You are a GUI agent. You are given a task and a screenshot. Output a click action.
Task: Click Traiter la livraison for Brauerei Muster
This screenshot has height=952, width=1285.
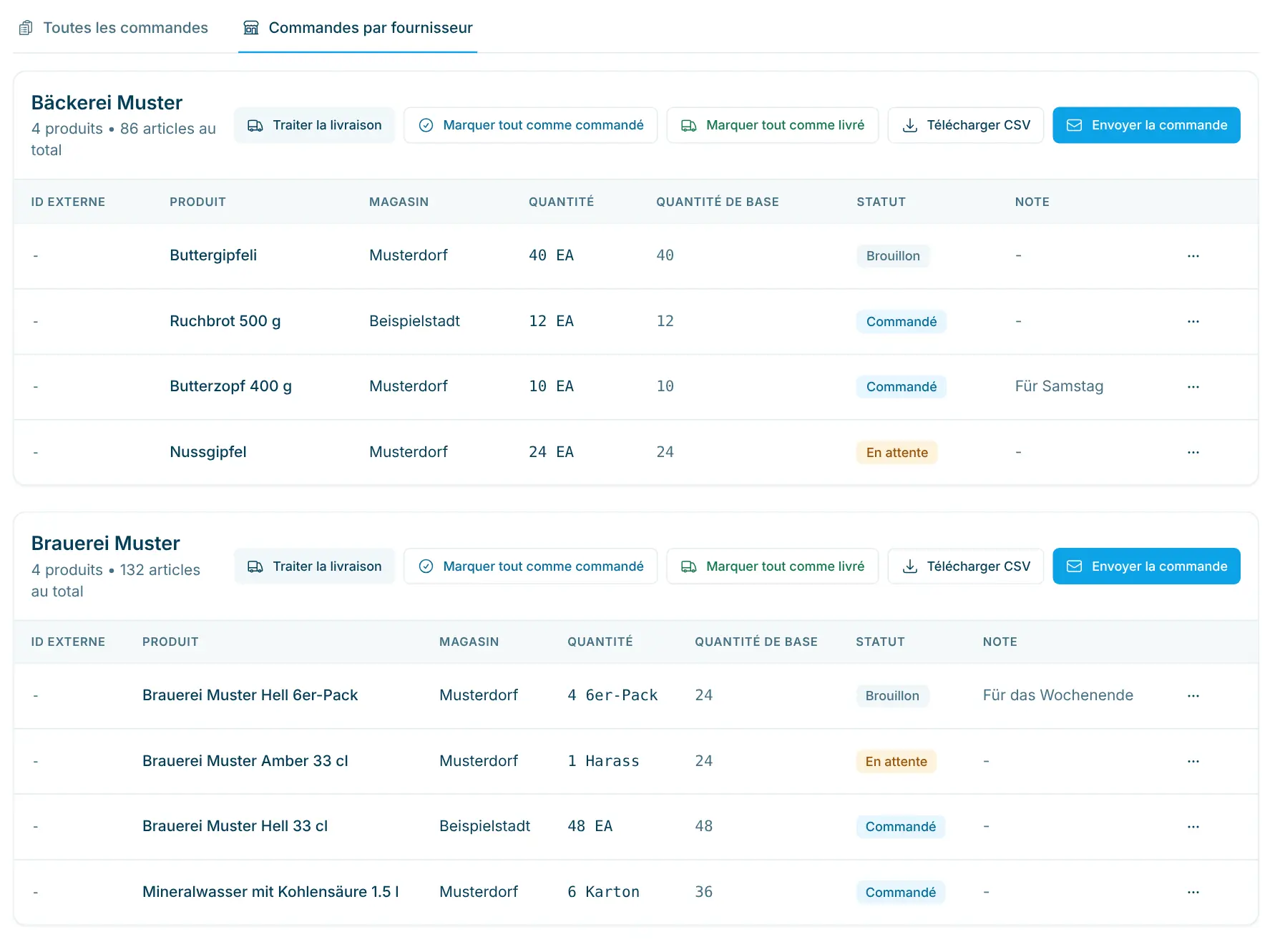click(x=314, y=566)
